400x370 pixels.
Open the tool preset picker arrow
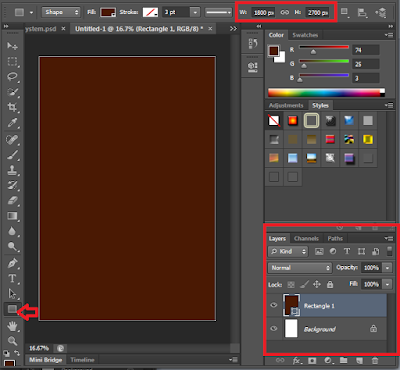pos(31,13)
